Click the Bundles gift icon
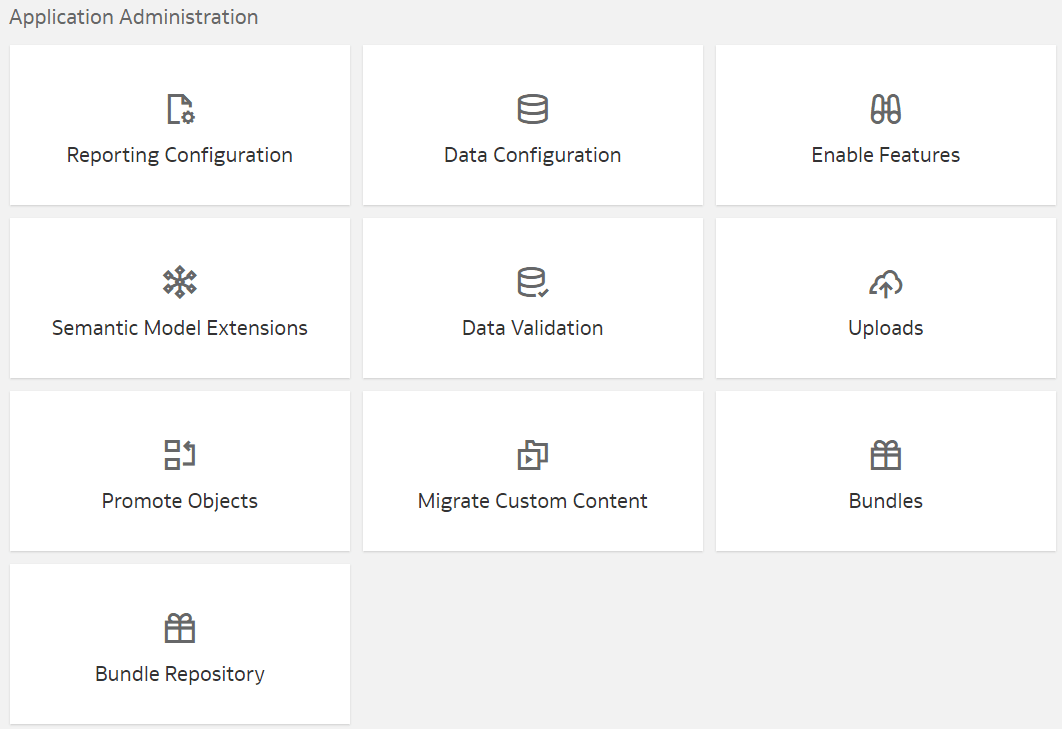The image size is (1062, 729). (885, 454)
